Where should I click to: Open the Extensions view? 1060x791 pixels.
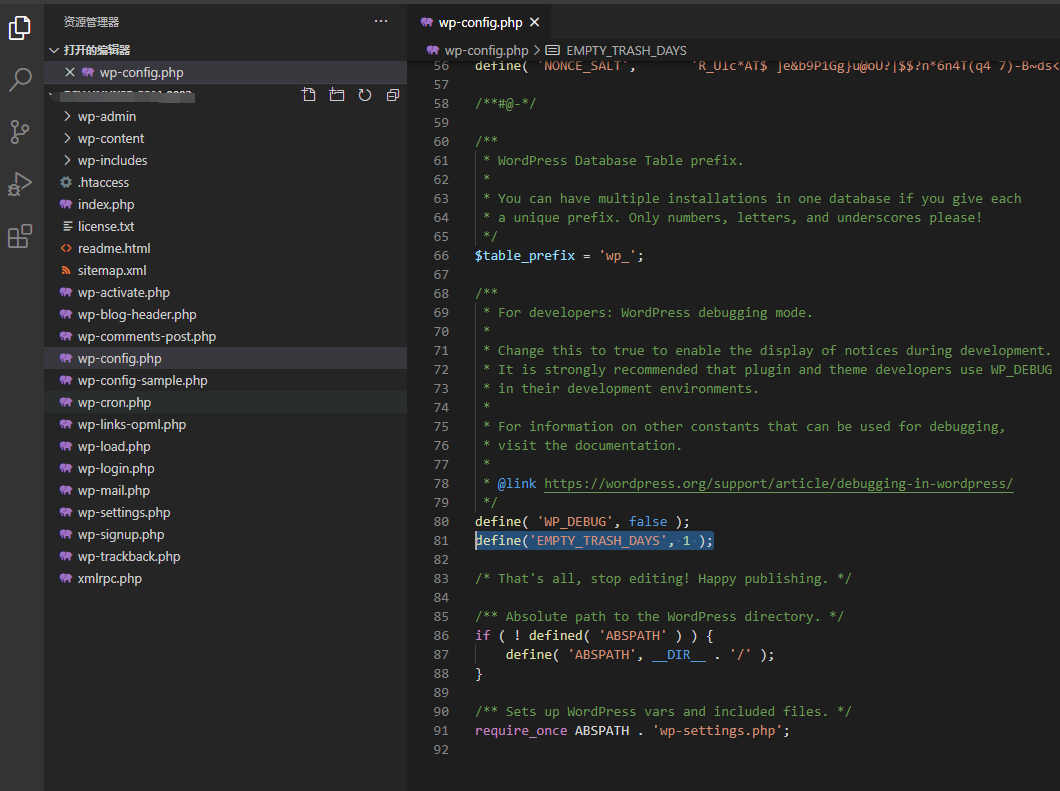click(x=20, y=236)
